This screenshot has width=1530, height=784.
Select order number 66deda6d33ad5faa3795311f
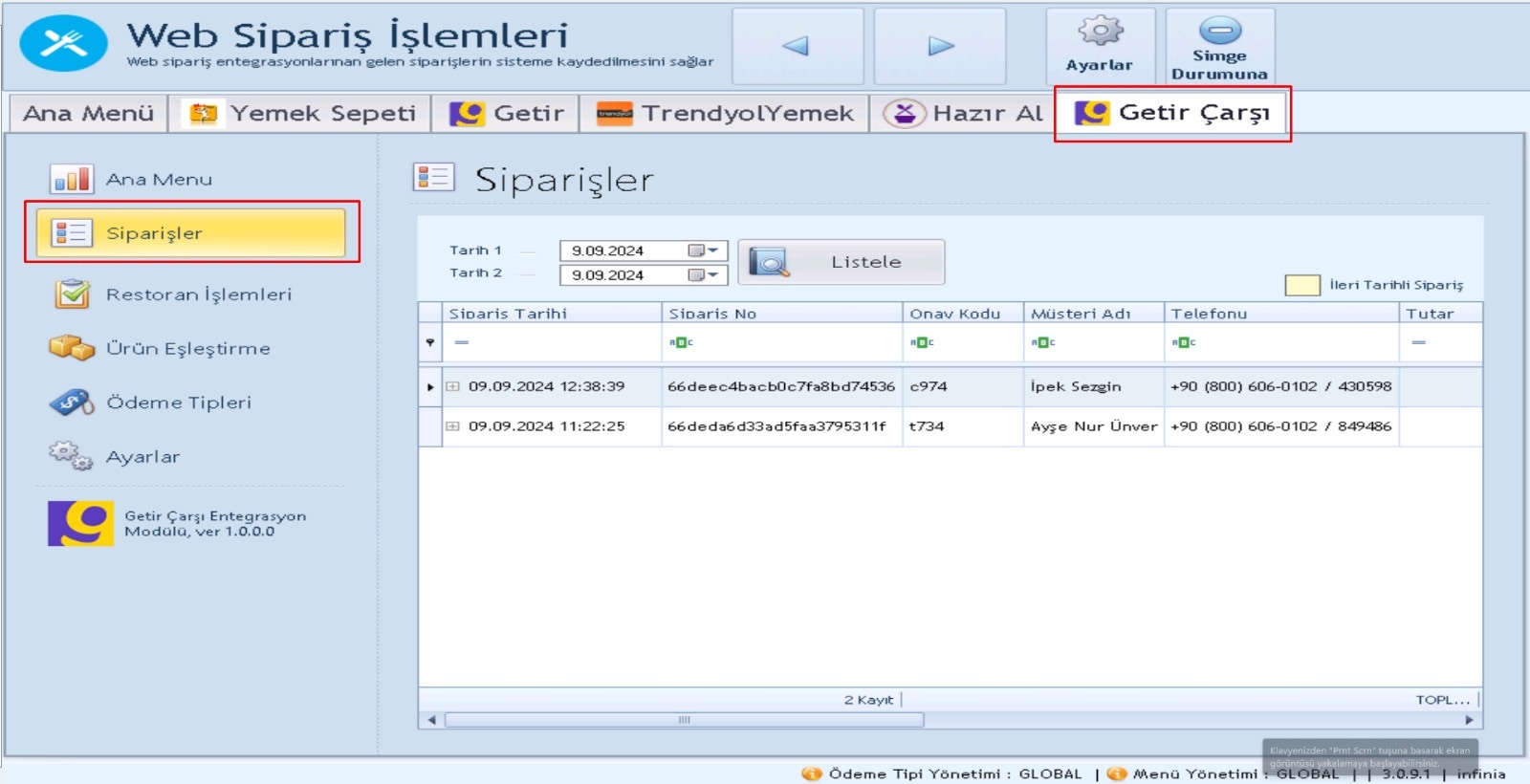(x=776, y=426)
